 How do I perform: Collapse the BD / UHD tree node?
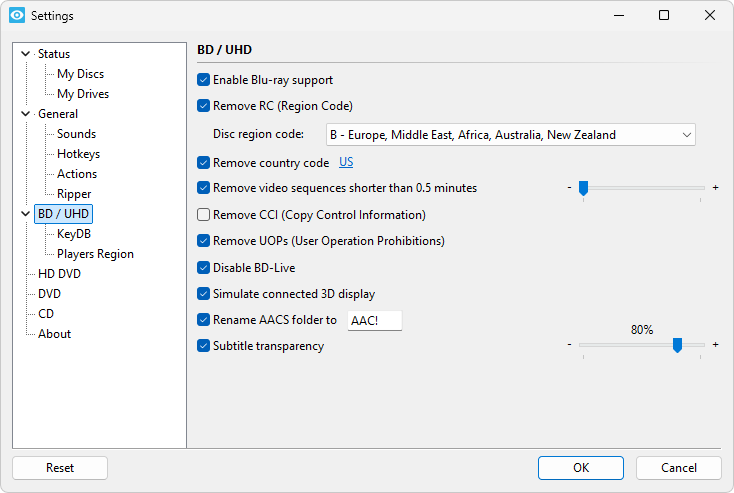pos(26,214)
